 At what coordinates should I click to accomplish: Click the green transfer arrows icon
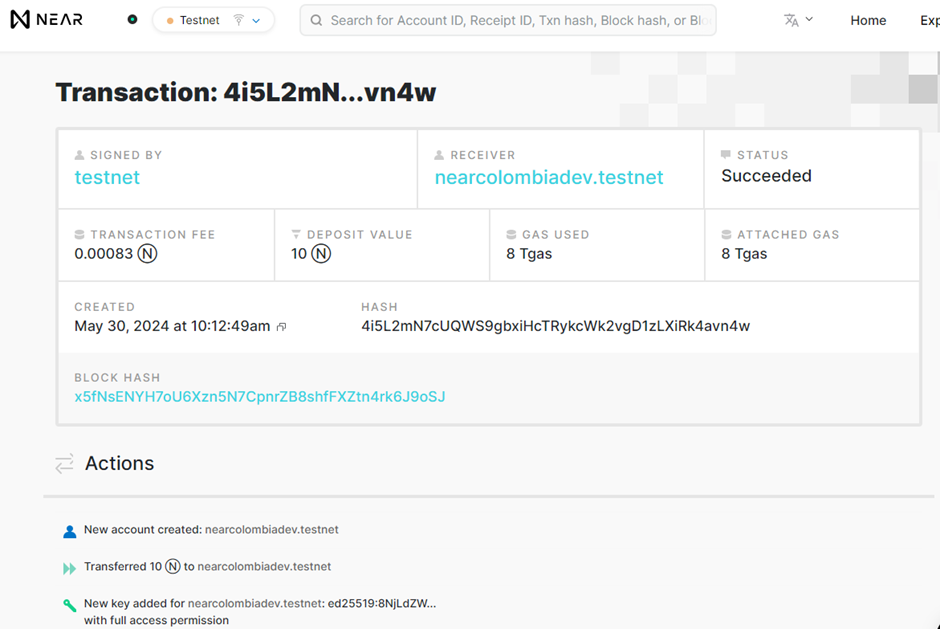tap(69, 568)
